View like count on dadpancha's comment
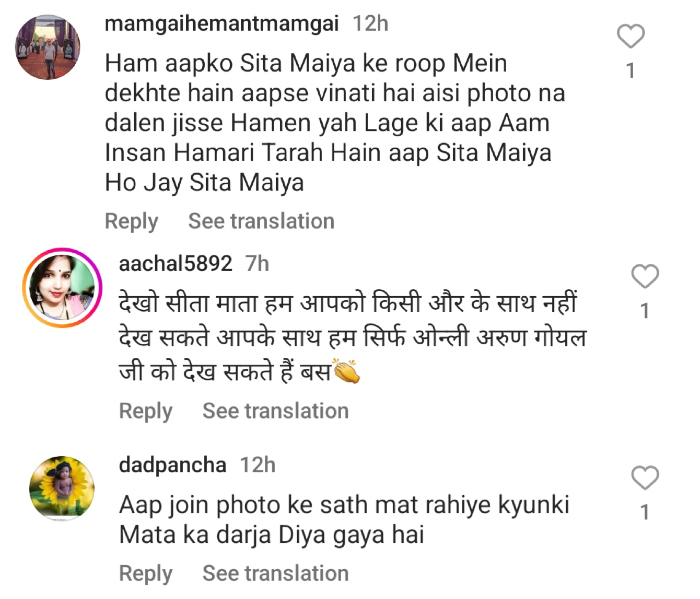 646,512
